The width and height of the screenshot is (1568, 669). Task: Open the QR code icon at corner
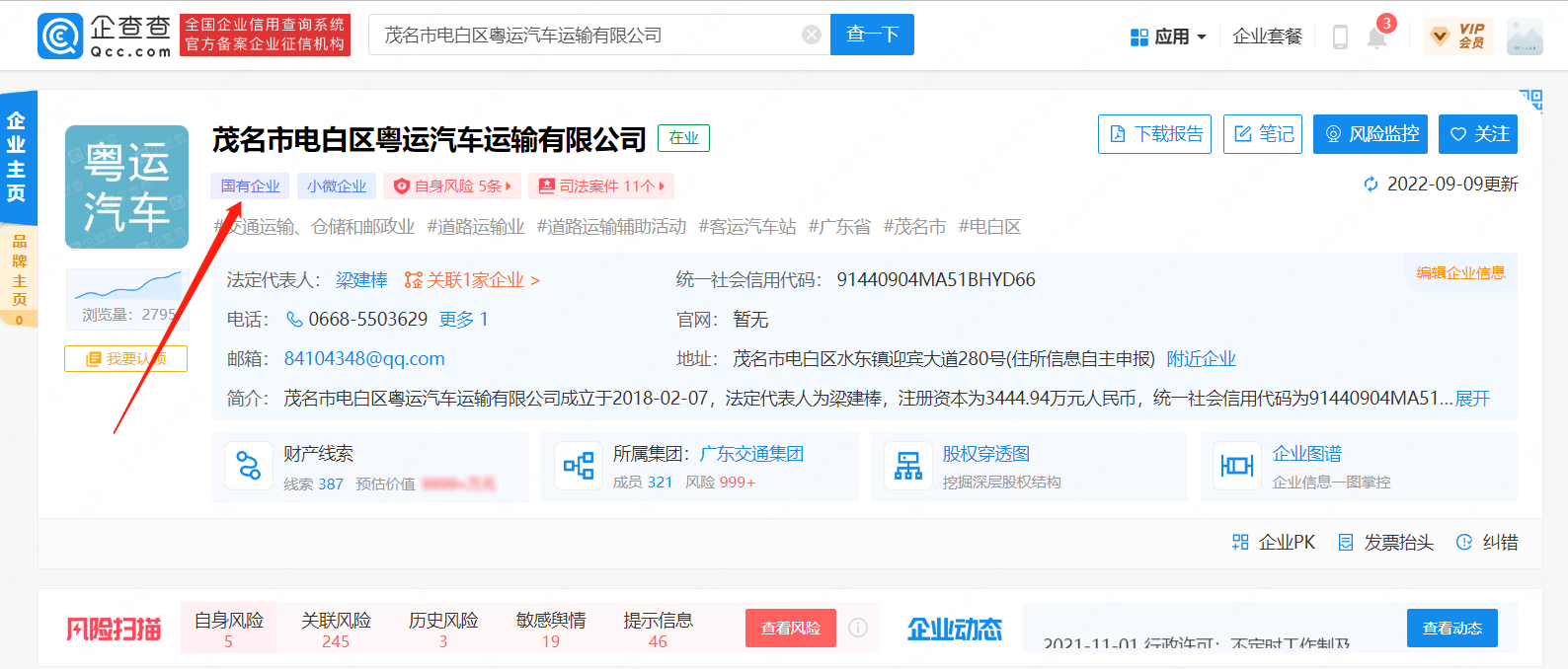click(1529, 100)
